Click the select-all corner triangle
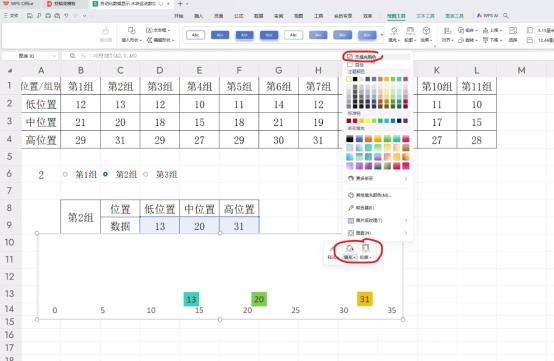 10,70
